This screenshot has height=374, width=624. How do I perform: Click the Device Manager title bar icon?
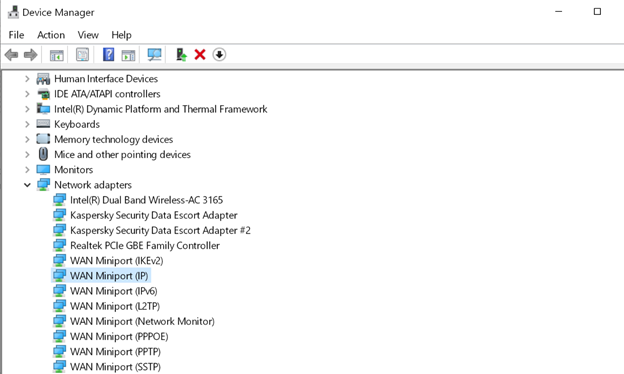pyautogui.click(x=13, y=12)
